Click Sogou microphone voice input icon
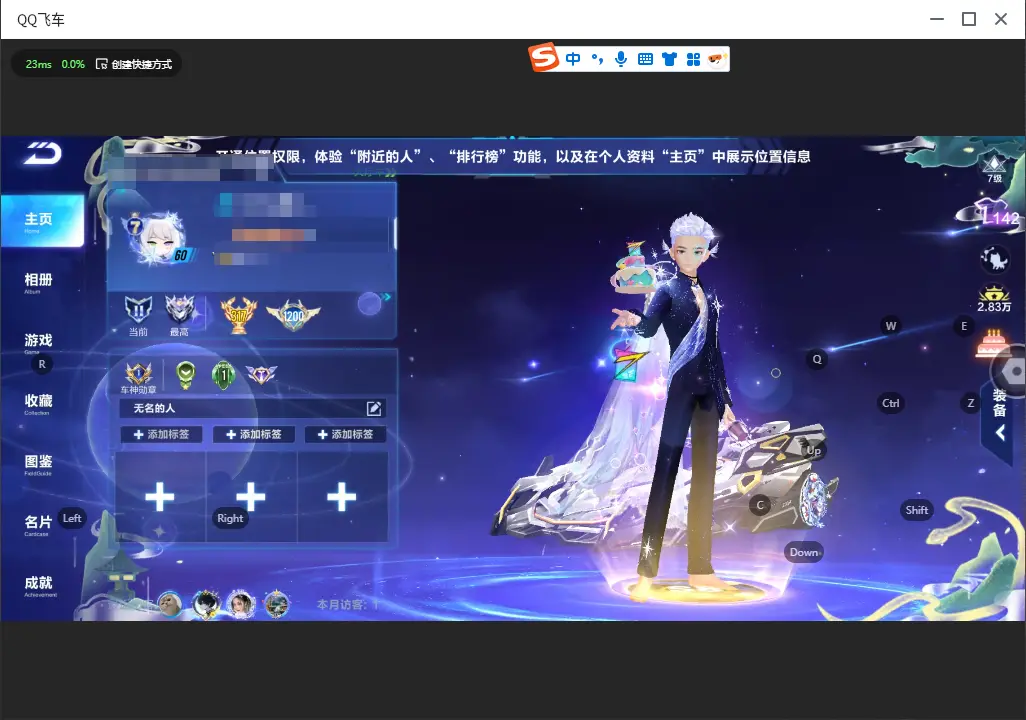The width and height of the screenshot is (1026, 720). 621,59
